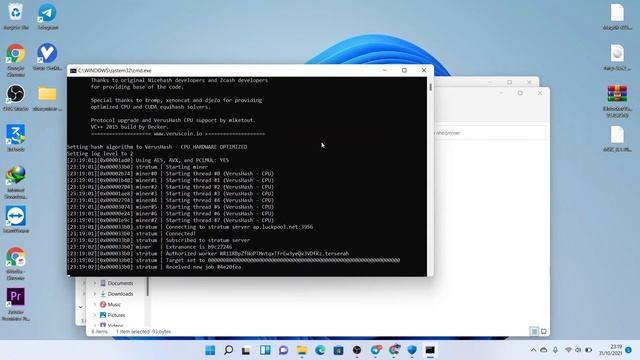The image size is (640, 360).
Task: Launch Telegram from the desktop
Action: 47,13
